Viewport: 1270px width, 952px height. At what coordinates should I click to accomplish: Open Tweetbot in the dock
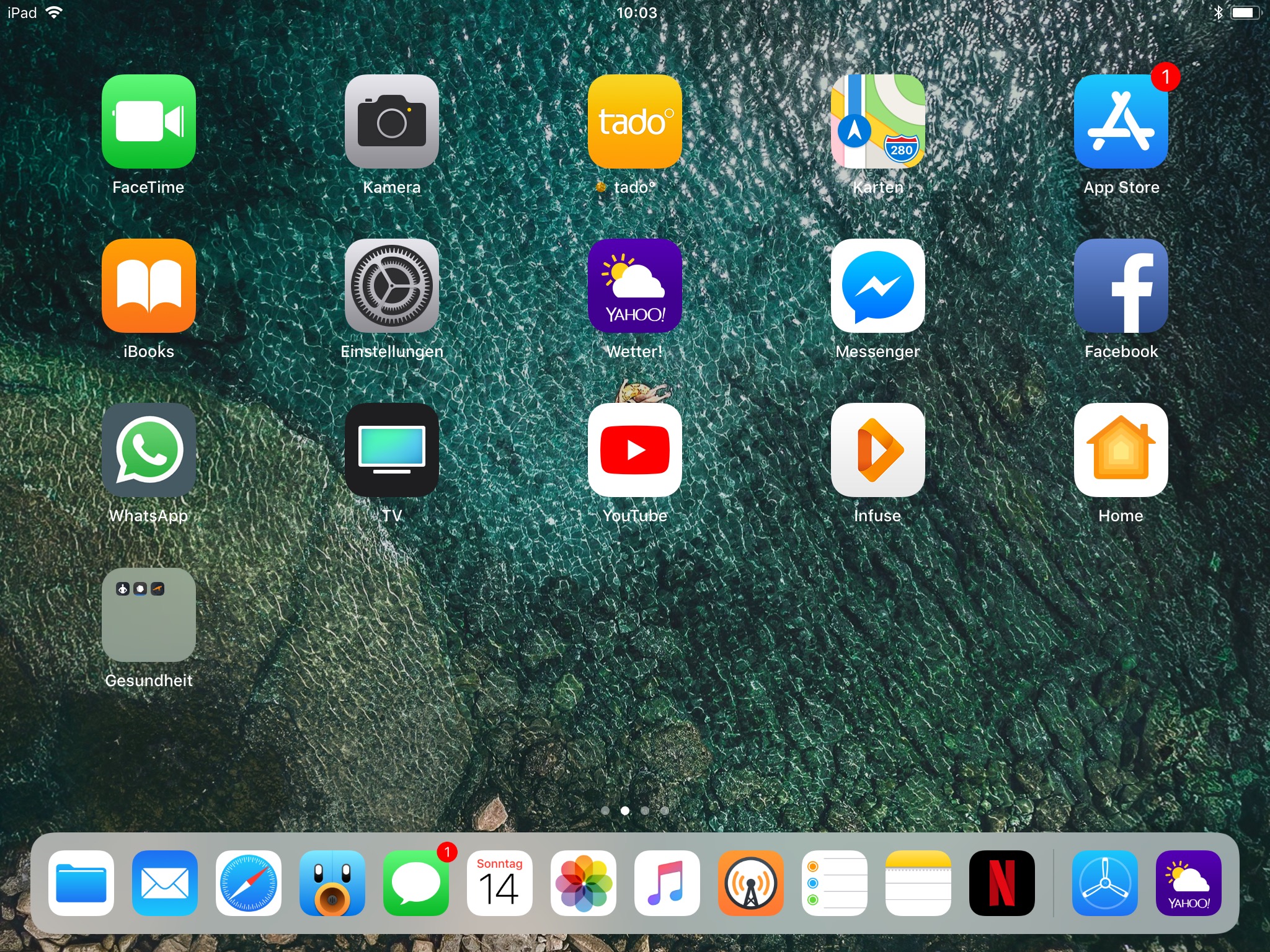point(332,883)
